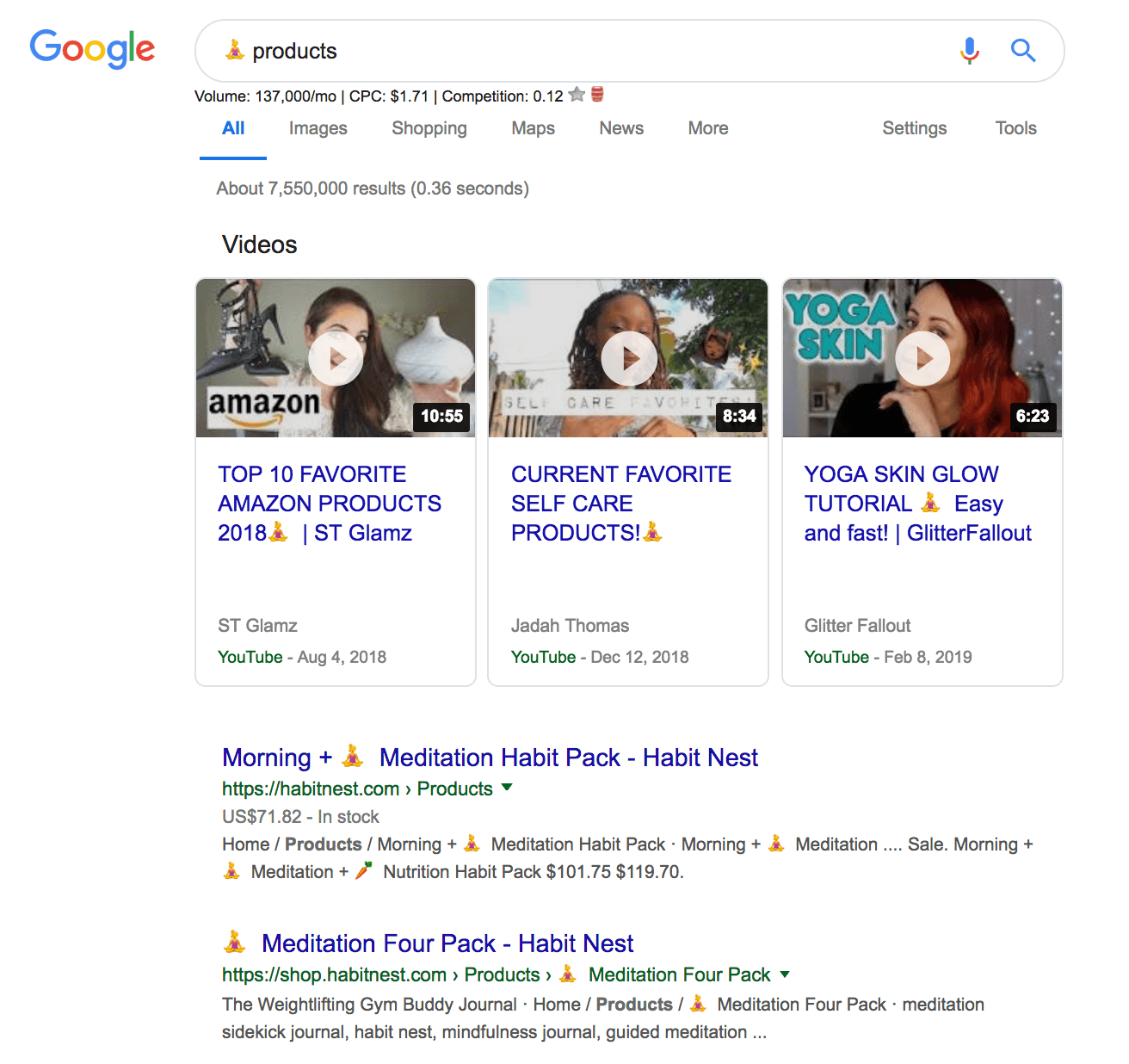Open Meditation Four Pack - Habit Nest link
The width and height of the screenshot is (1129, 1064).
coord(447,943)
